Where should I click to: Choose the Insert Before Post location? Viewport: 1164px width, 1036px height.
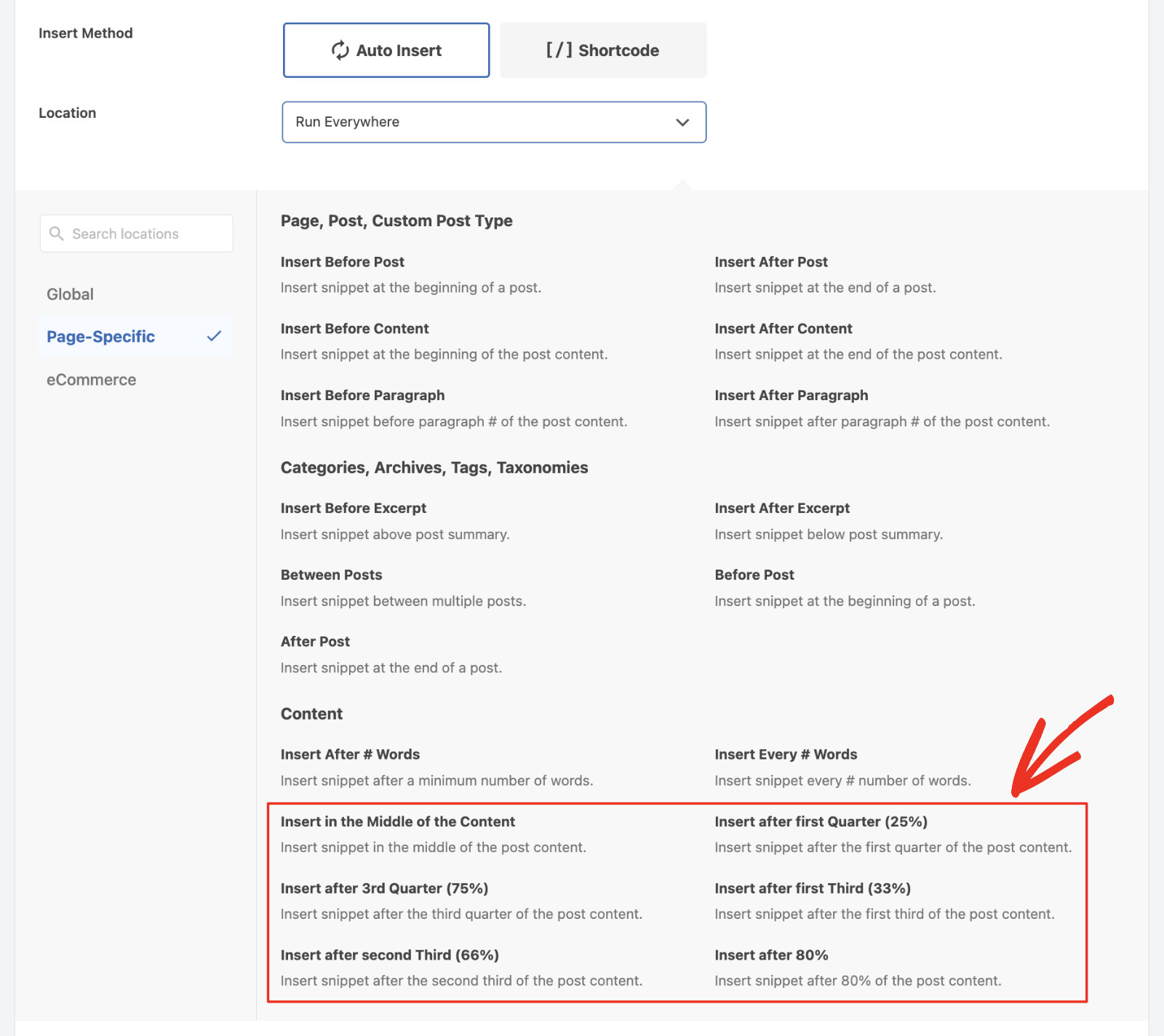point(343,262)
